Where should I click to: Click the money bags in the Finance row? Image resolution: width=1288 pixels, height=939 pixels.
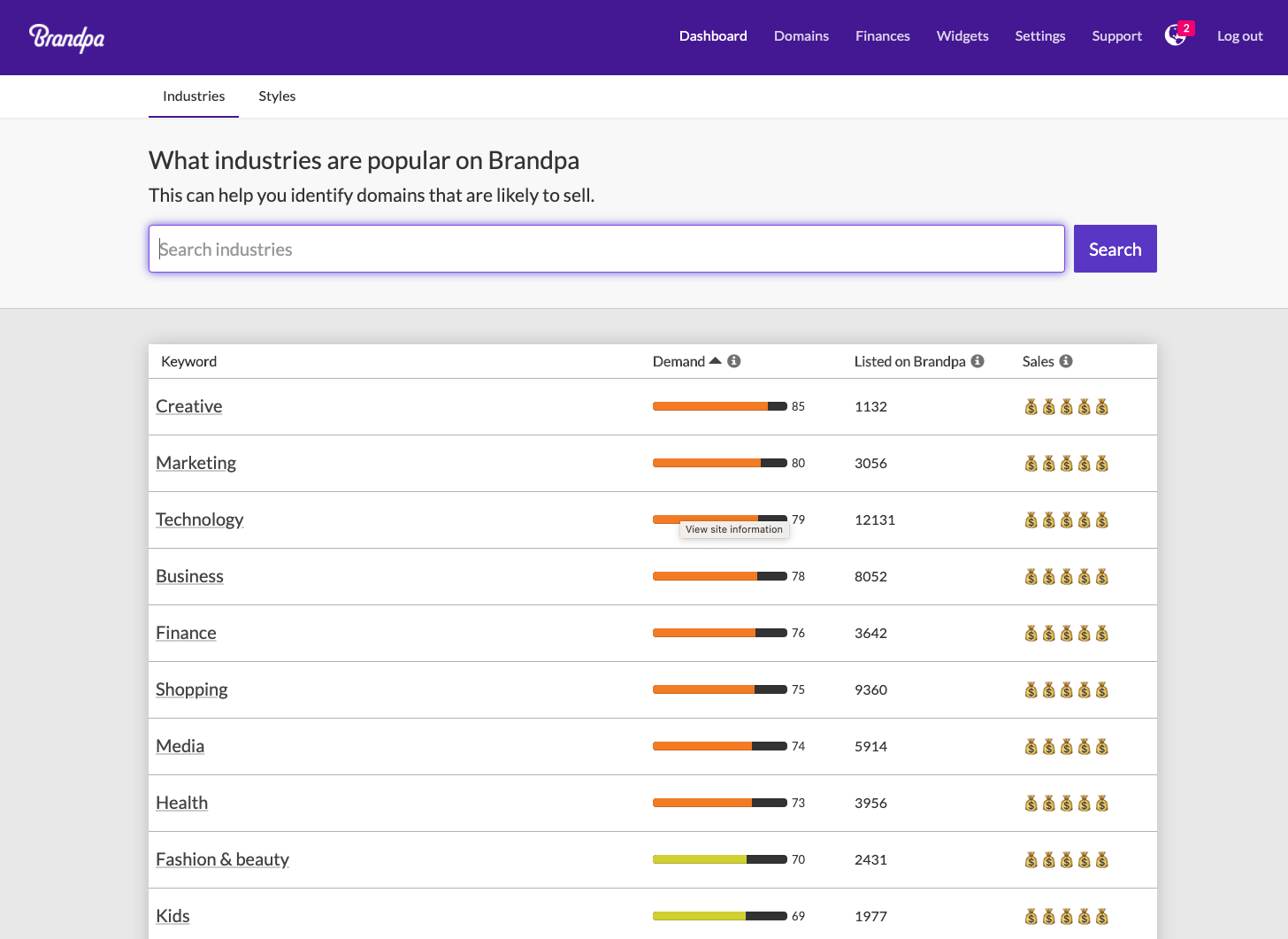[1067, 634]
